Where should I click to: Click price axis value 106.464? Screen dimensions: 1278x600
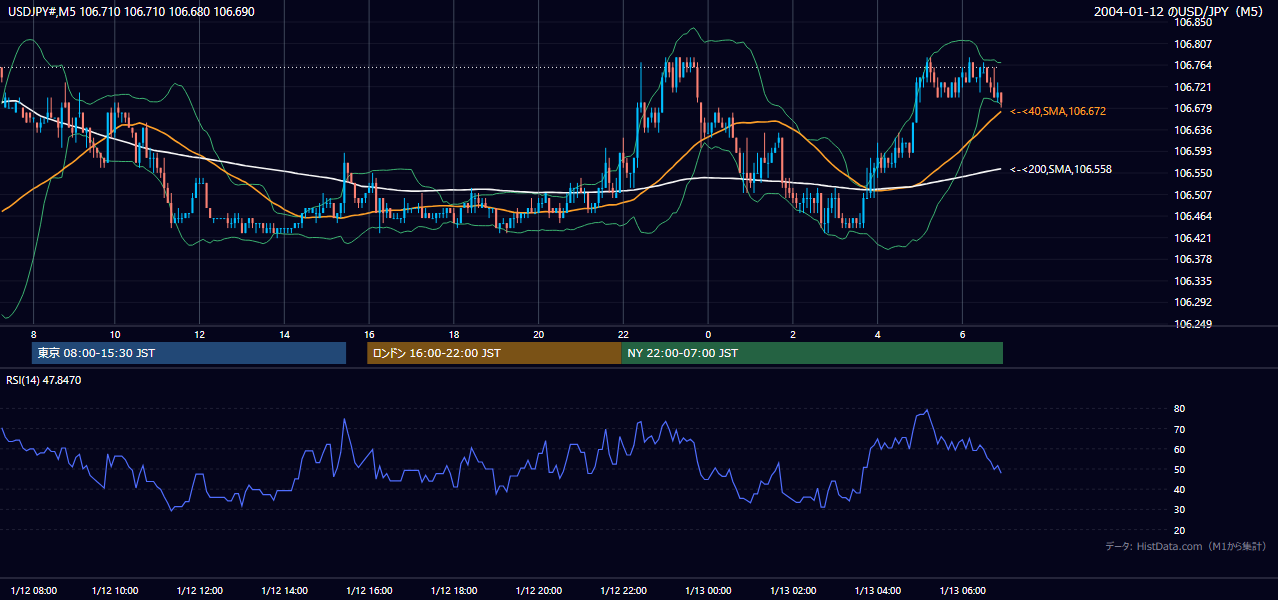click(1192, 216)
